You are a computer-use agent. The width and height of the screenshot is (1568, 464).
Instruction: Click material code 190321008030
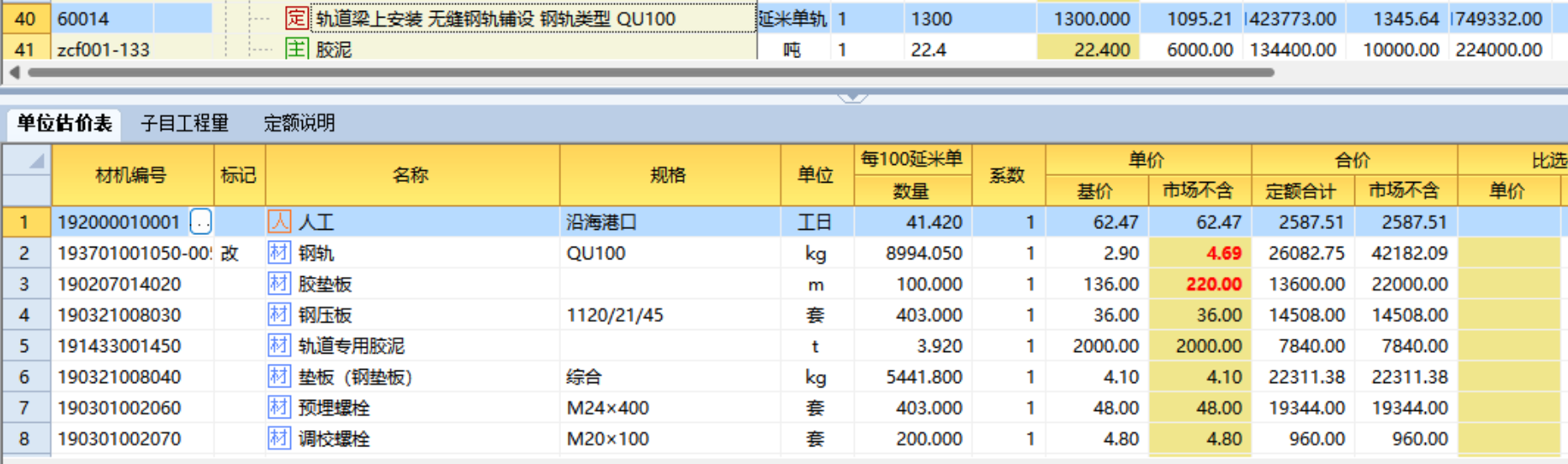tap(133, 314)
